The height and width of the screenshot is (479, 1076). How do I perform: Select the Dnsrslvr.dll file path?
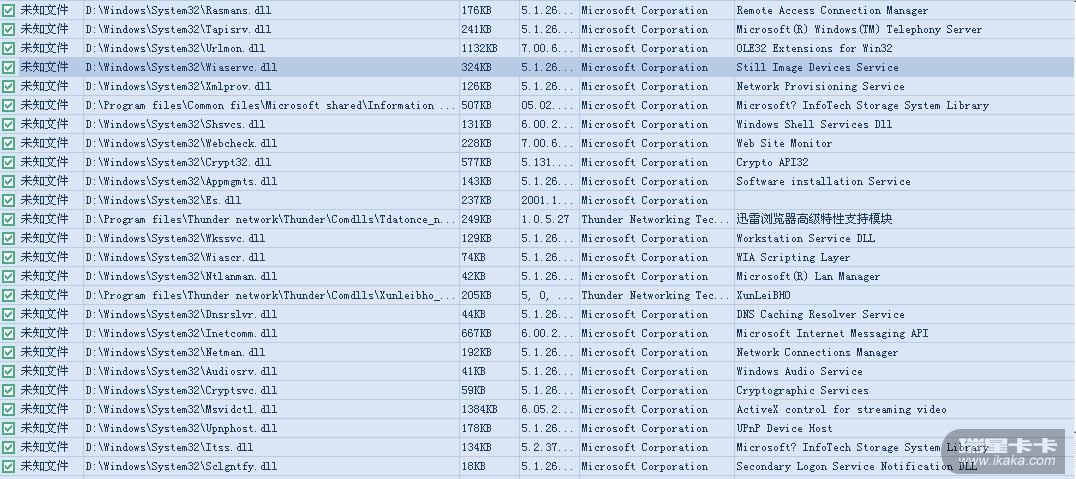point(181,314)
